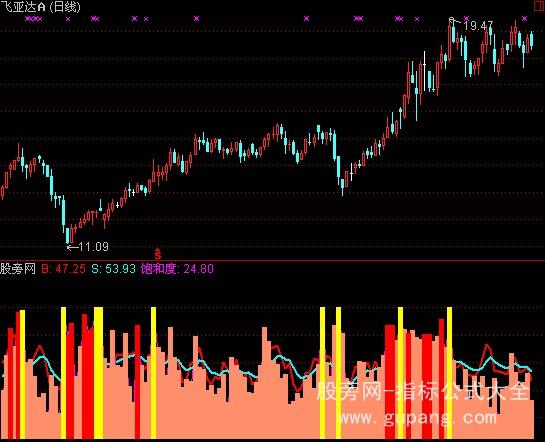The image size is (545, 442).
Task: Click the 股旁网 indicator name label
Action: (18, 269)
